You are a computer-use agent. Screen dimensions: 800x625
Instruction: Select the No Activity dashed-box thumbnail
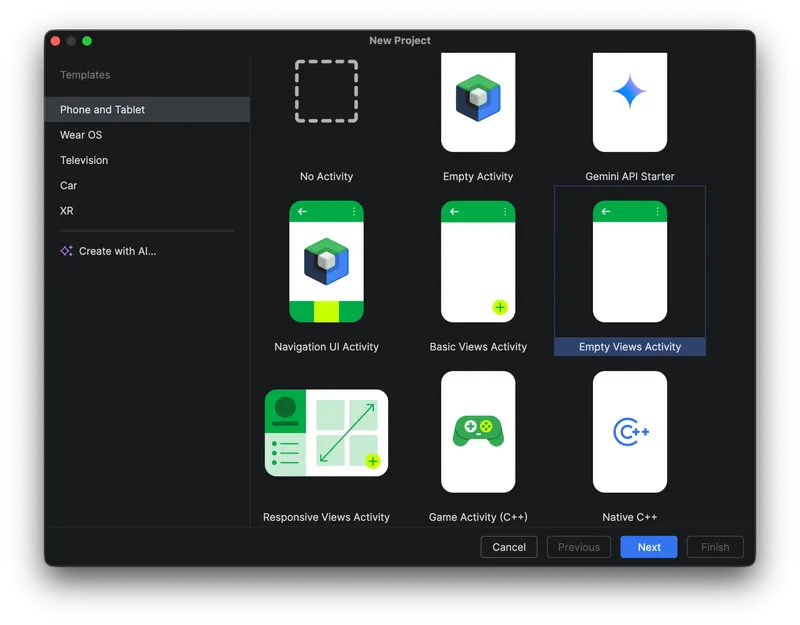327,91
